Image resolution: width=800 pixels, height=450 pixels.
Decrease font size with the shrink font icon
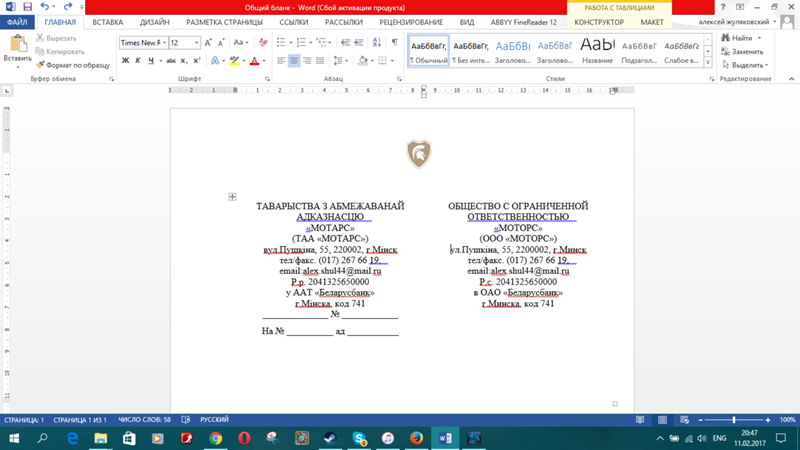221,43
